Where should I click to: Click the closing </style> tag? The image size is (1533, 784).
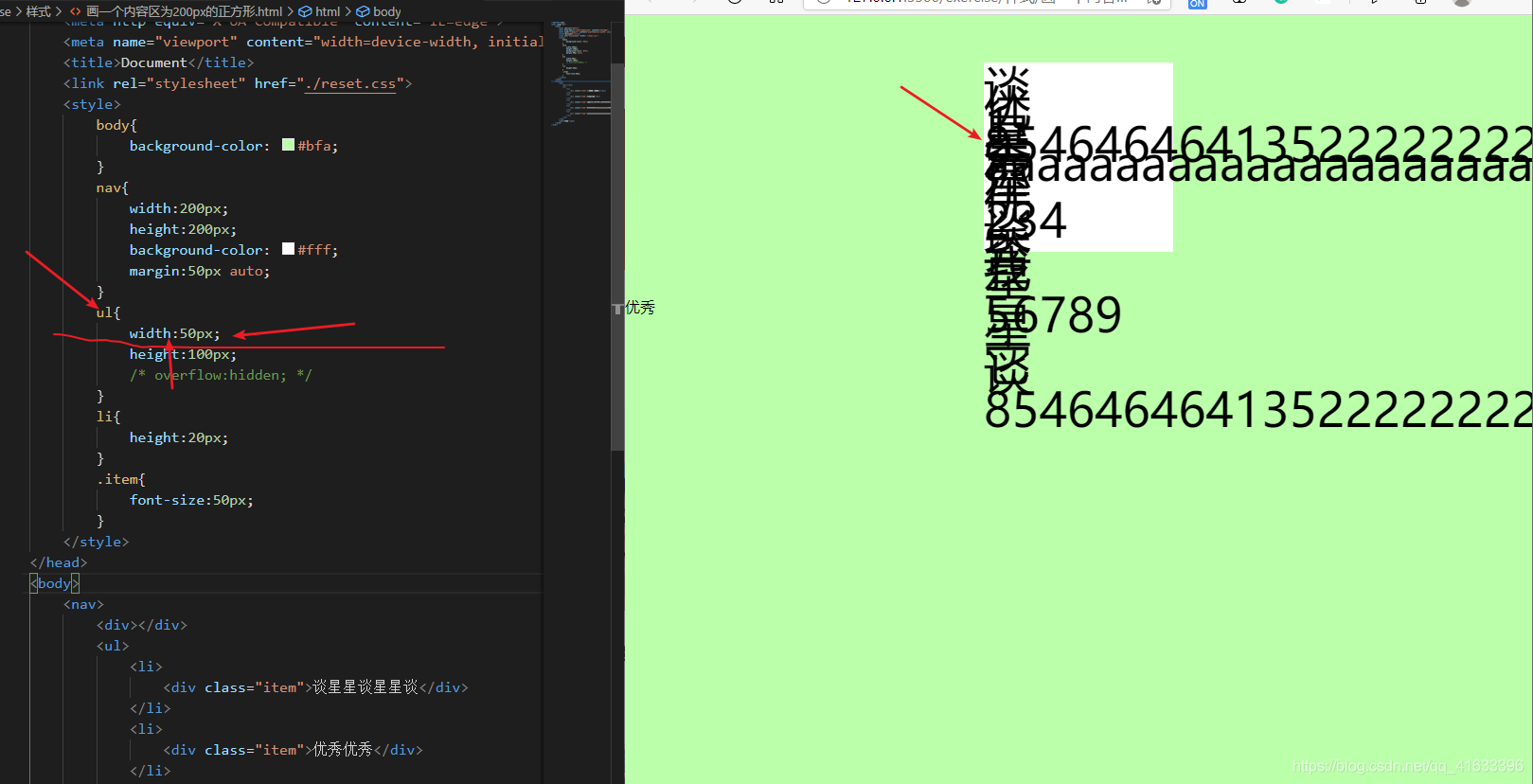[96, 542]
